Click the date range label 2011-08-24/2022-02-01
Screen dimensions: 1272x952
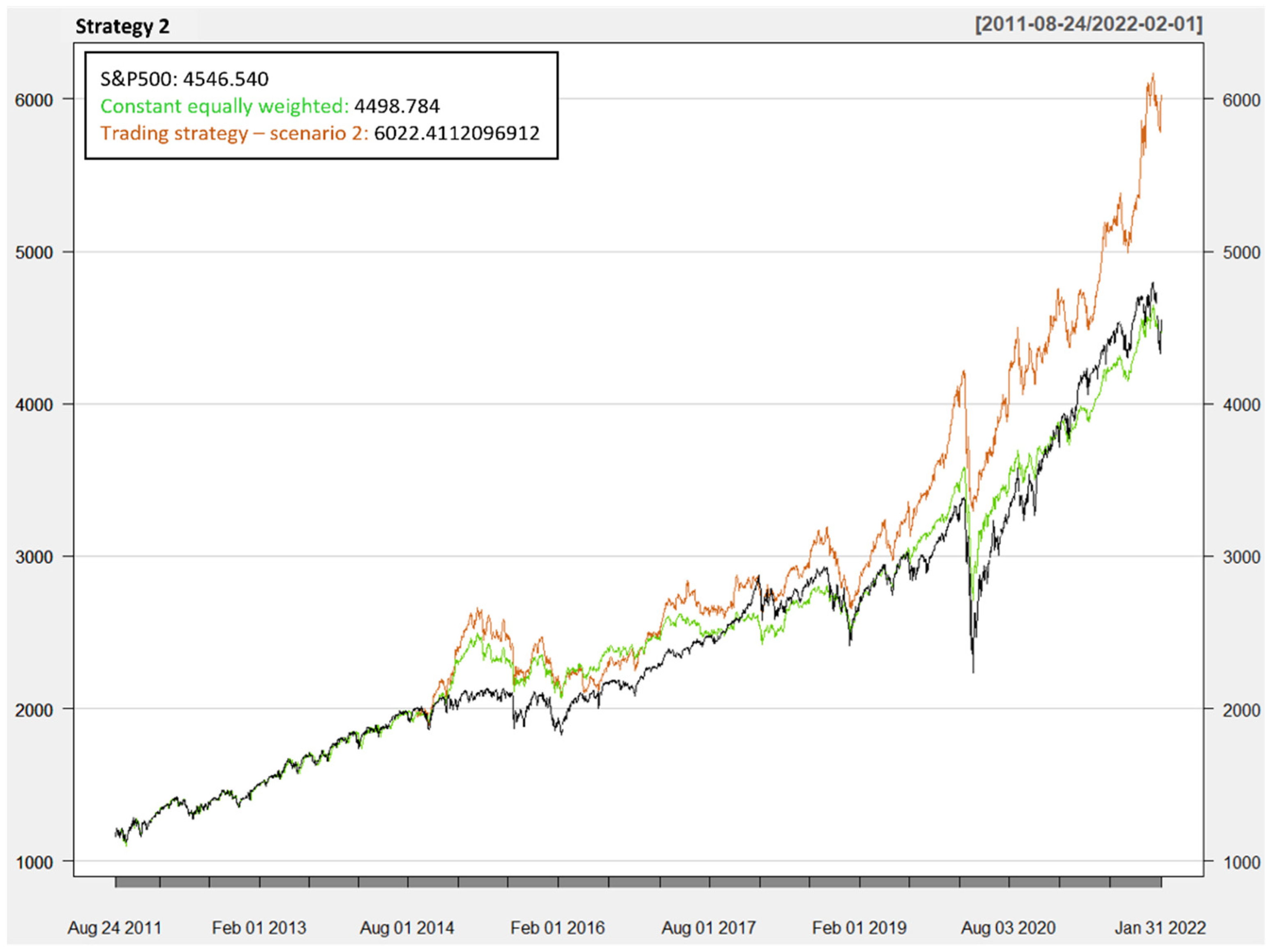tap(1089, 24)
